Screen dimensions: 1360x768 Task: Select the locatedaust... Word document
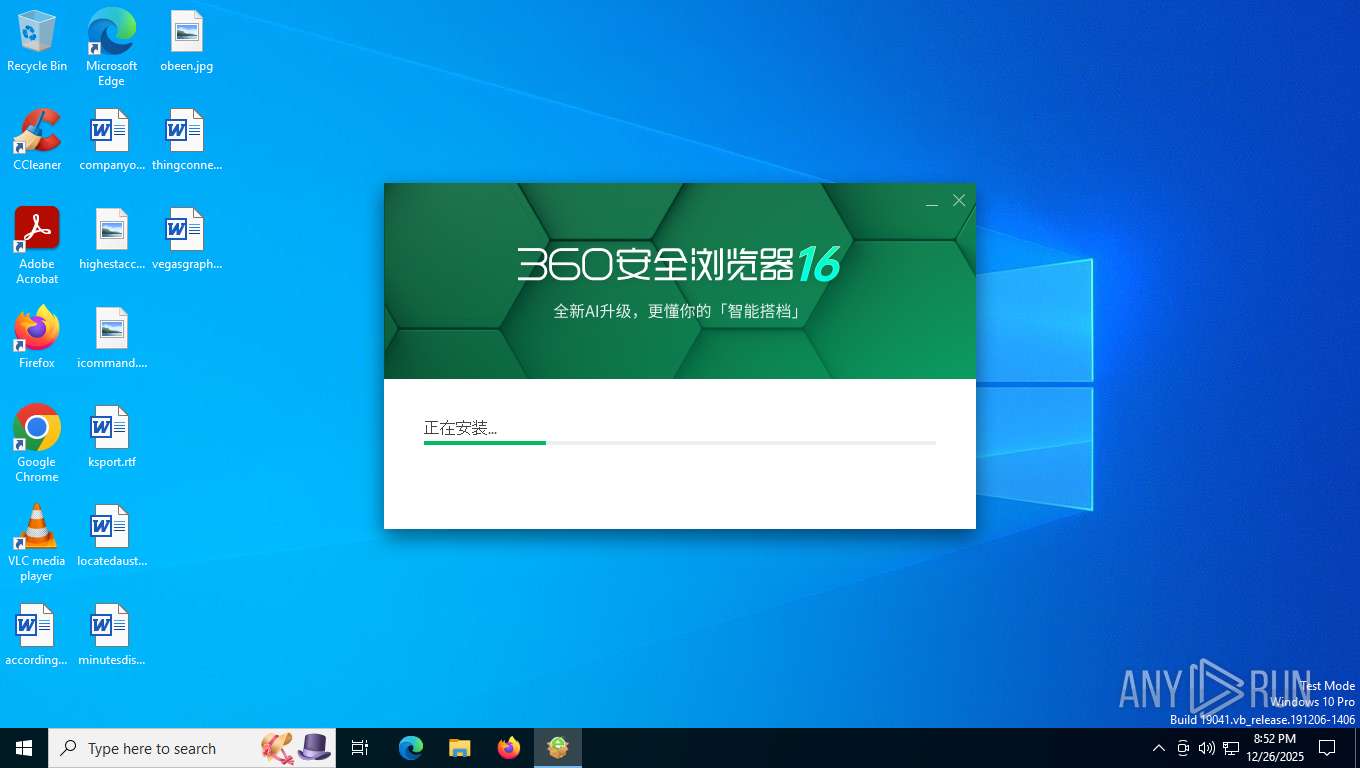click(x=111, y=536)
